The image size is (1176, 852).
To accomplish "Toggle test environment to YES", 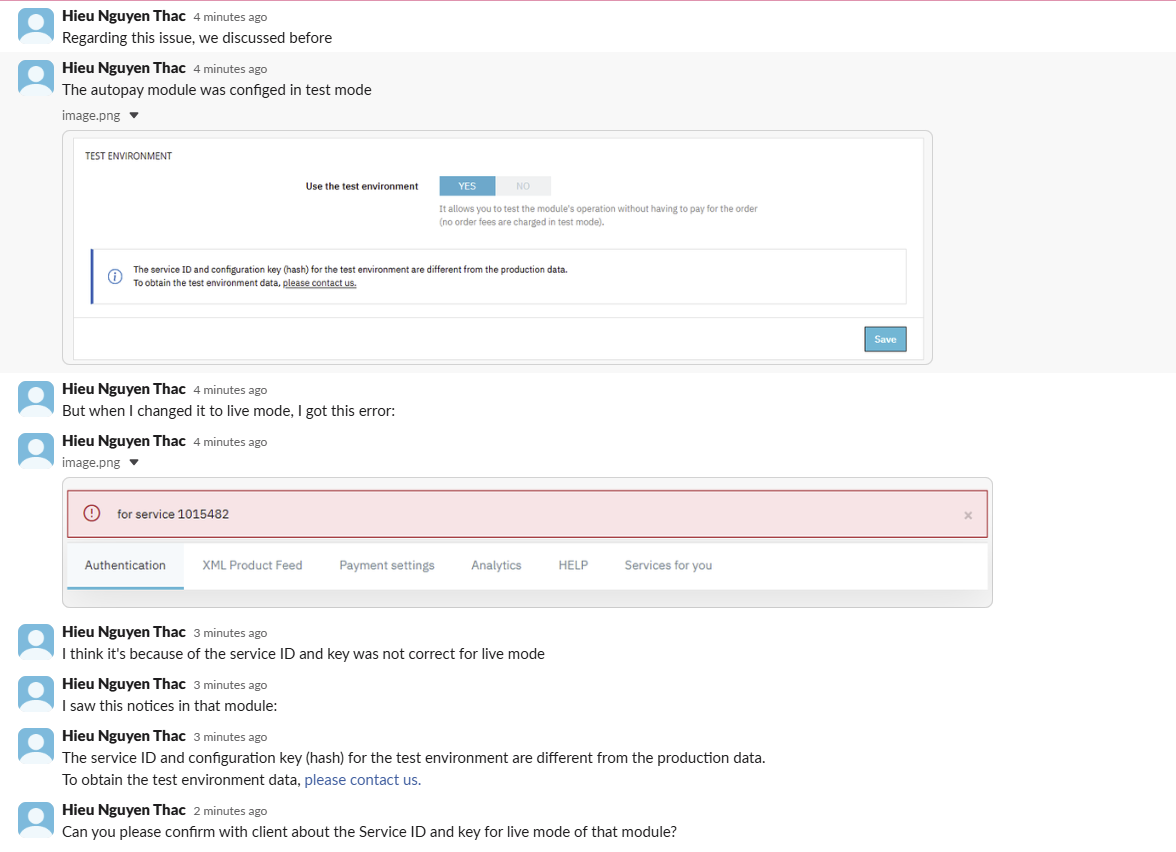I will pos(467,186).
